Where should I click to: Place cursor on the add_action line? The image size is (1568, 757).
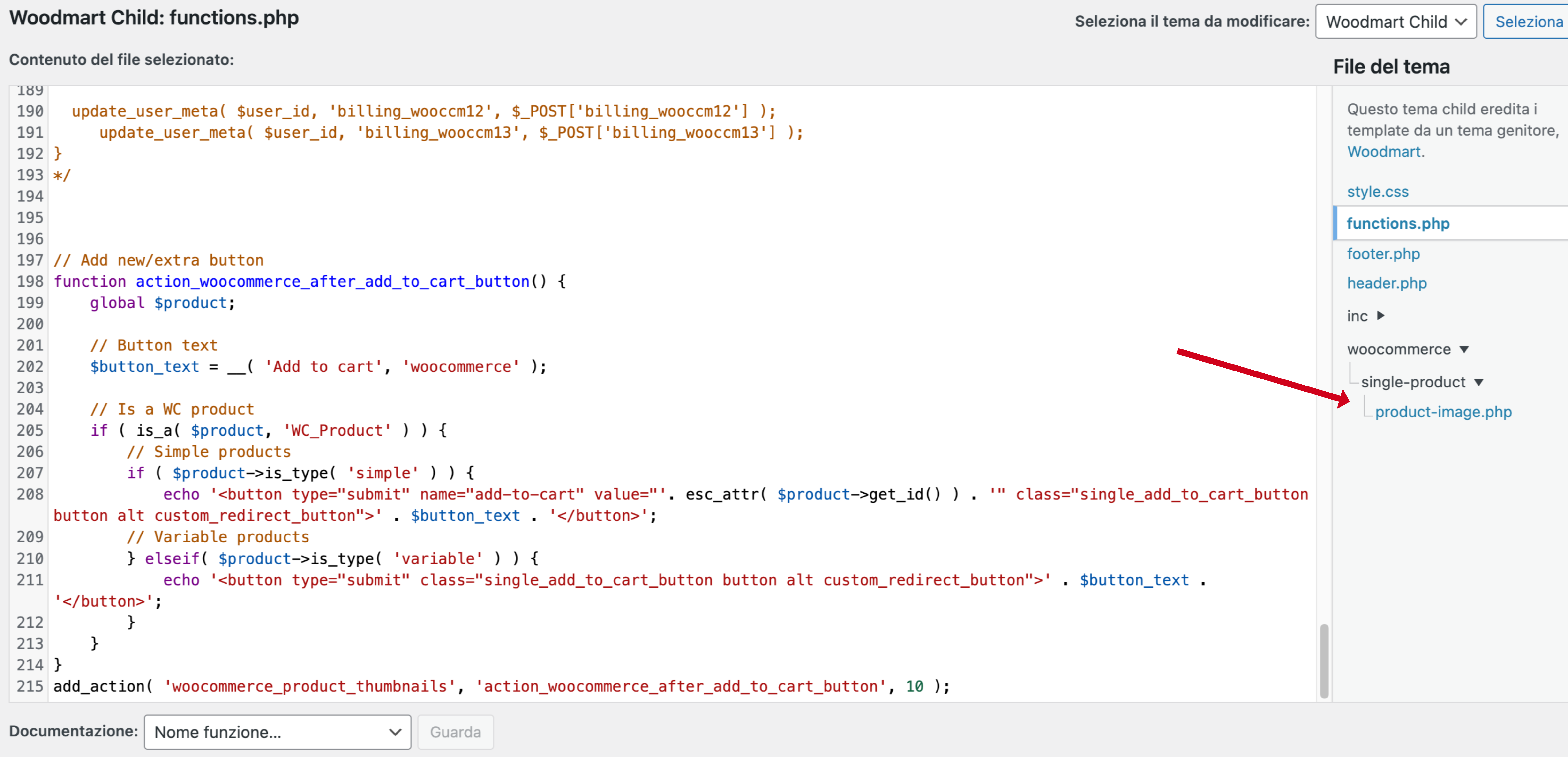[x=502, y=686]
